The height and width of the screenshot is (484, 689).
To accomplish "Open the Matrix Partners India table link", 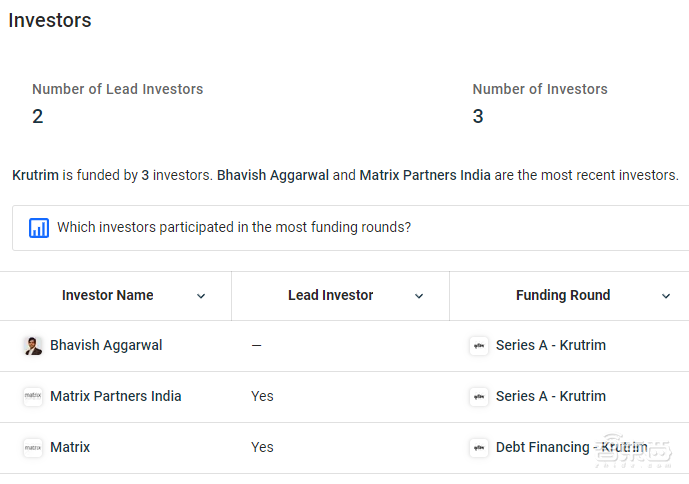I will 116,397.
